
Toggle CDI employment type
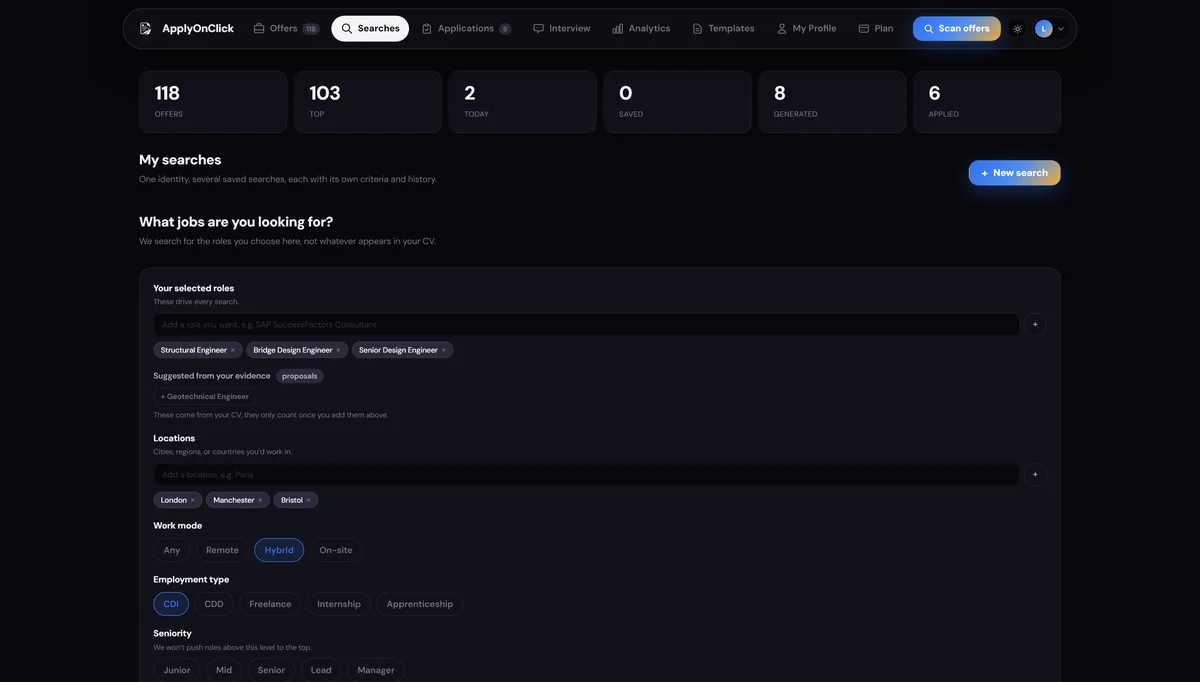(x=171, y=604)
